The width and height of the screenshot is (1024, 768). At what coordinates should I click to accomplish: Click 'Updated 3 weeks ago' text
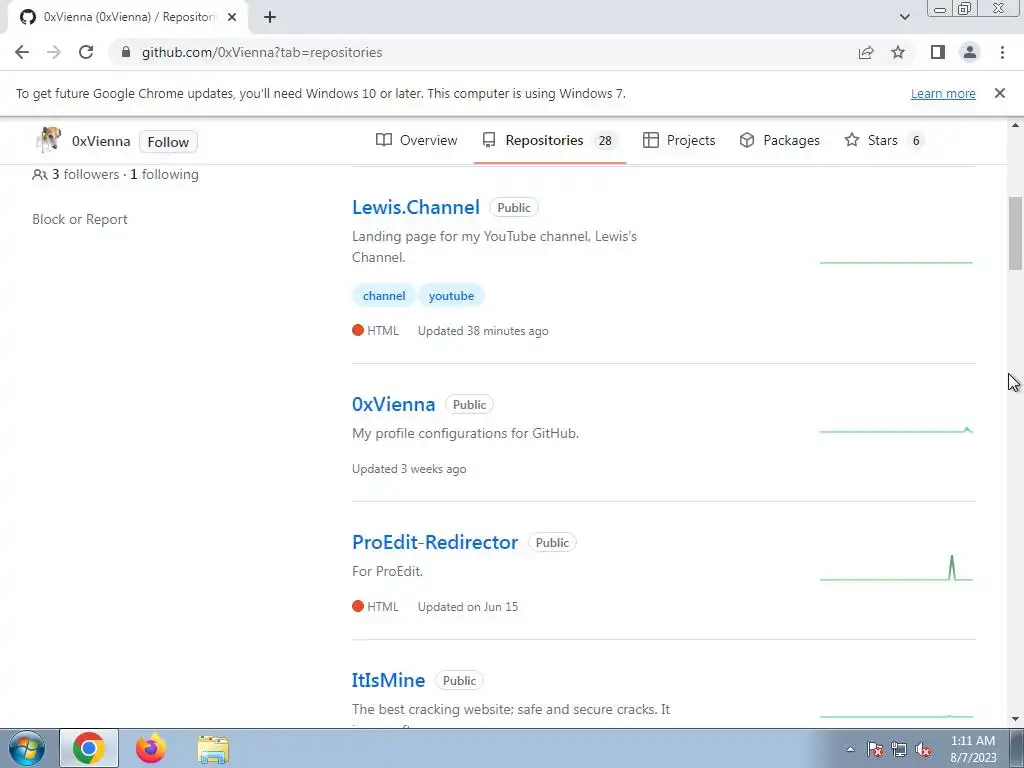pyautogui.click(x=409, y=469)
